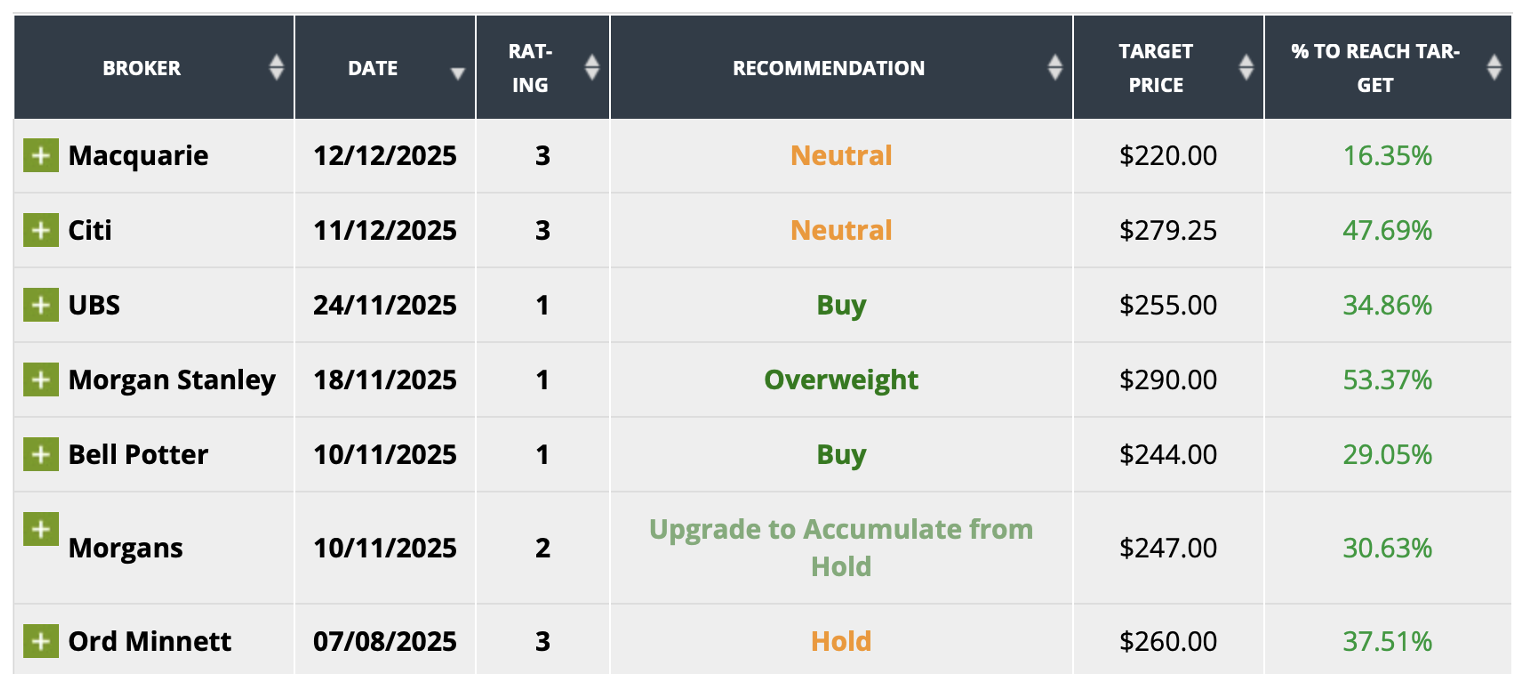
Task: Click Citi's $279.25 target price
Action: (1168, 231)
